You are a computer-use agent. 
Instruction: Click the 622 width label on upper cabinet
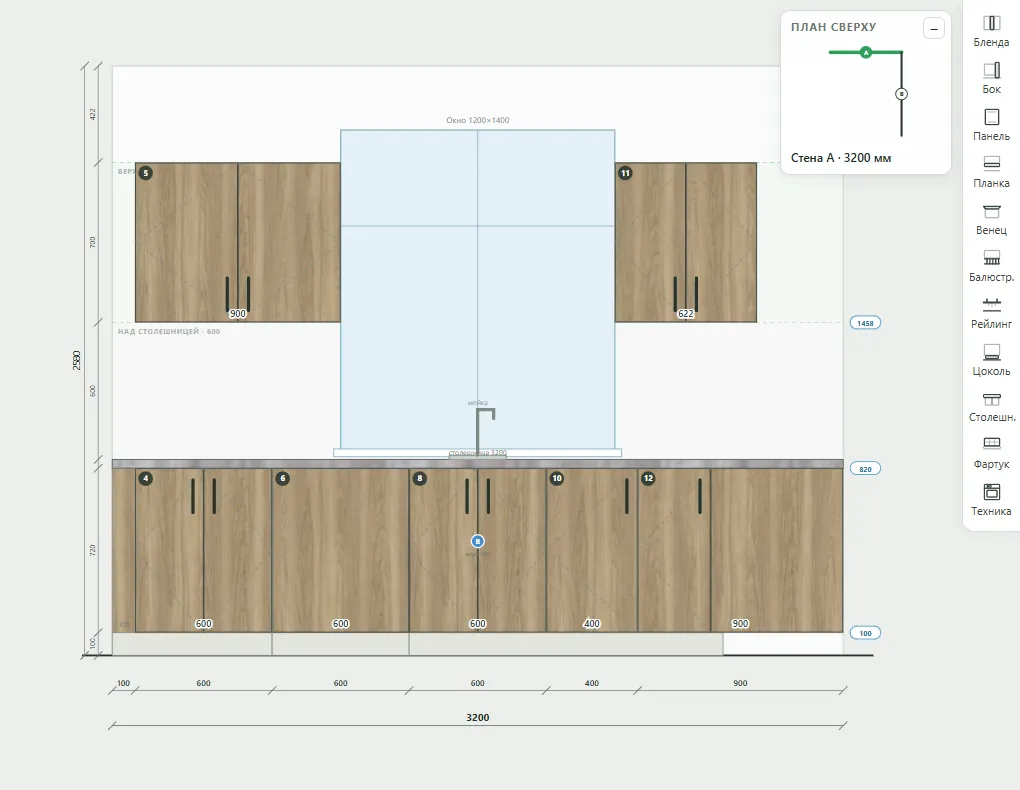click(x=686, y=314)
